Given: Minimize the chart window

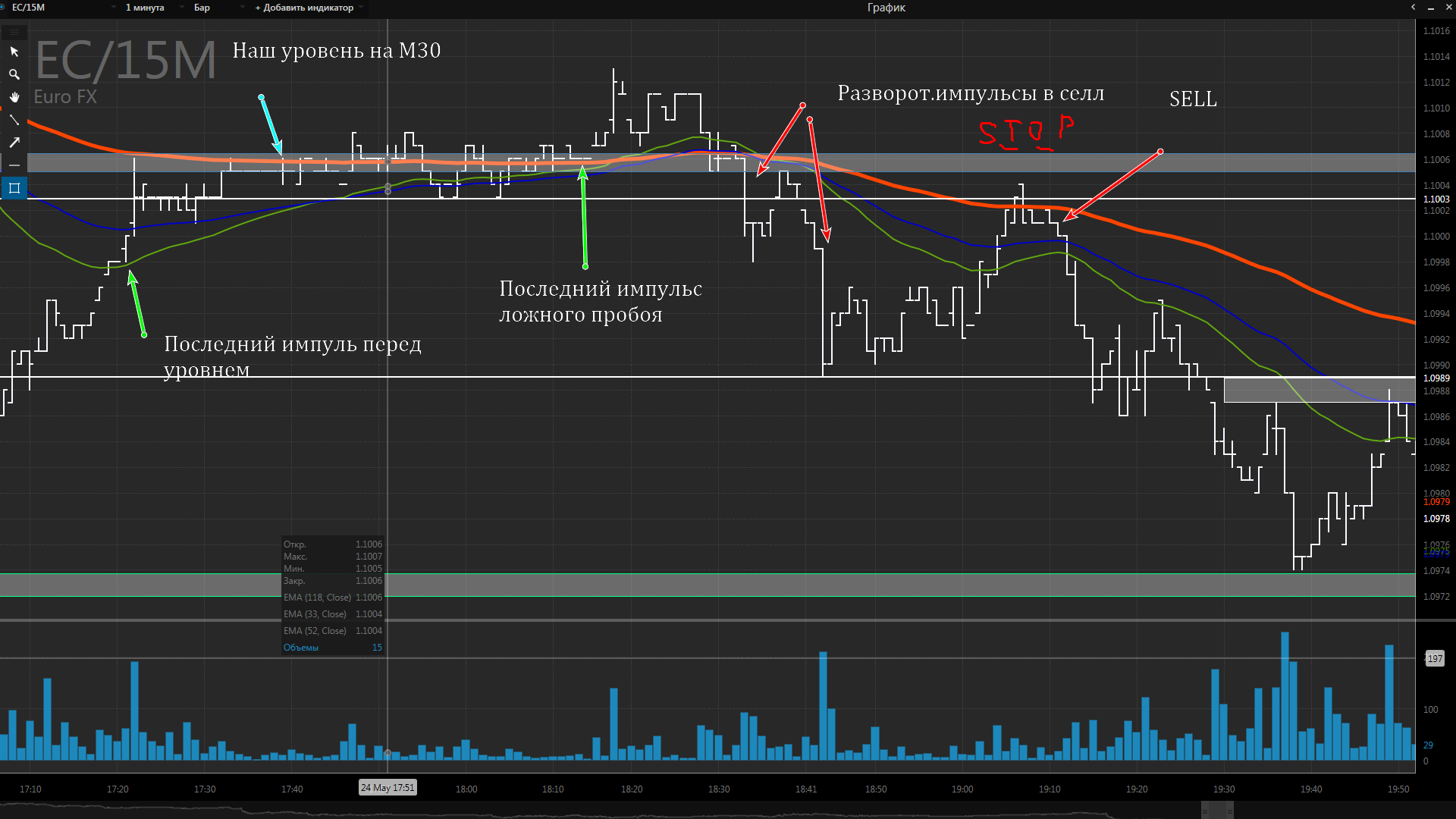Looking at the screenshot, I should coord(1430,8).
